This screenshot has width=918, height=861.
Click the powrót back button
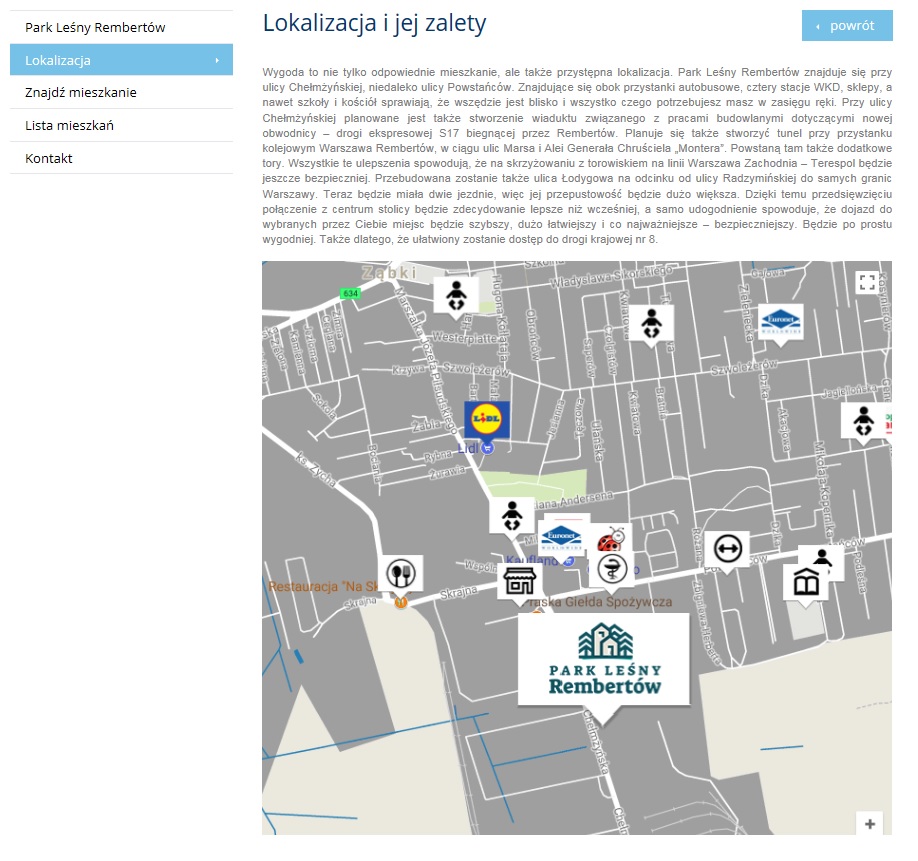847,26
